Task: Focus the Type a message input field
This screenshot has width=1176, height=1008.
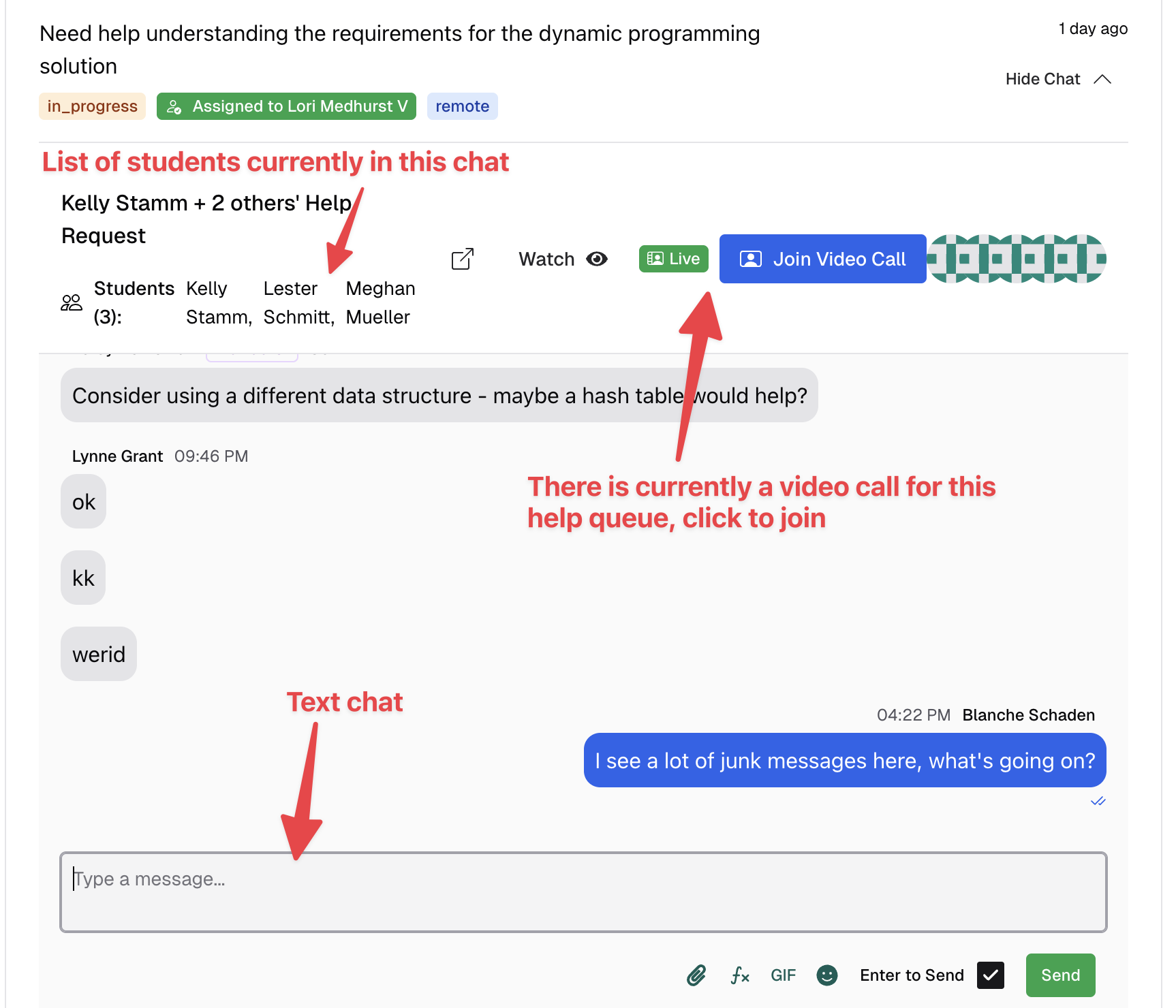Action: tap(583, 892)
